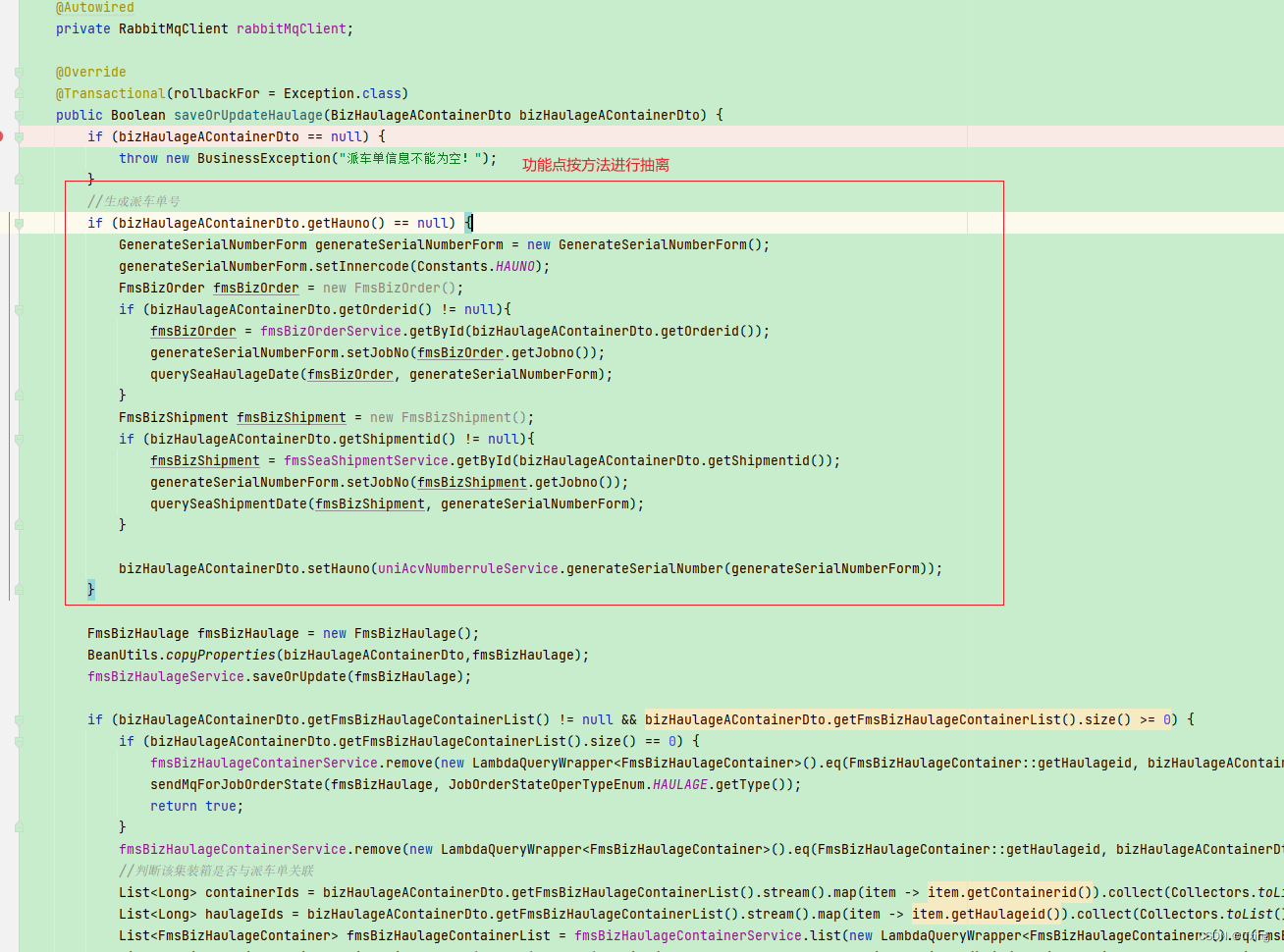
Task: Toggle the breakpoint on the null-check line
Action: tap(3, 136)
